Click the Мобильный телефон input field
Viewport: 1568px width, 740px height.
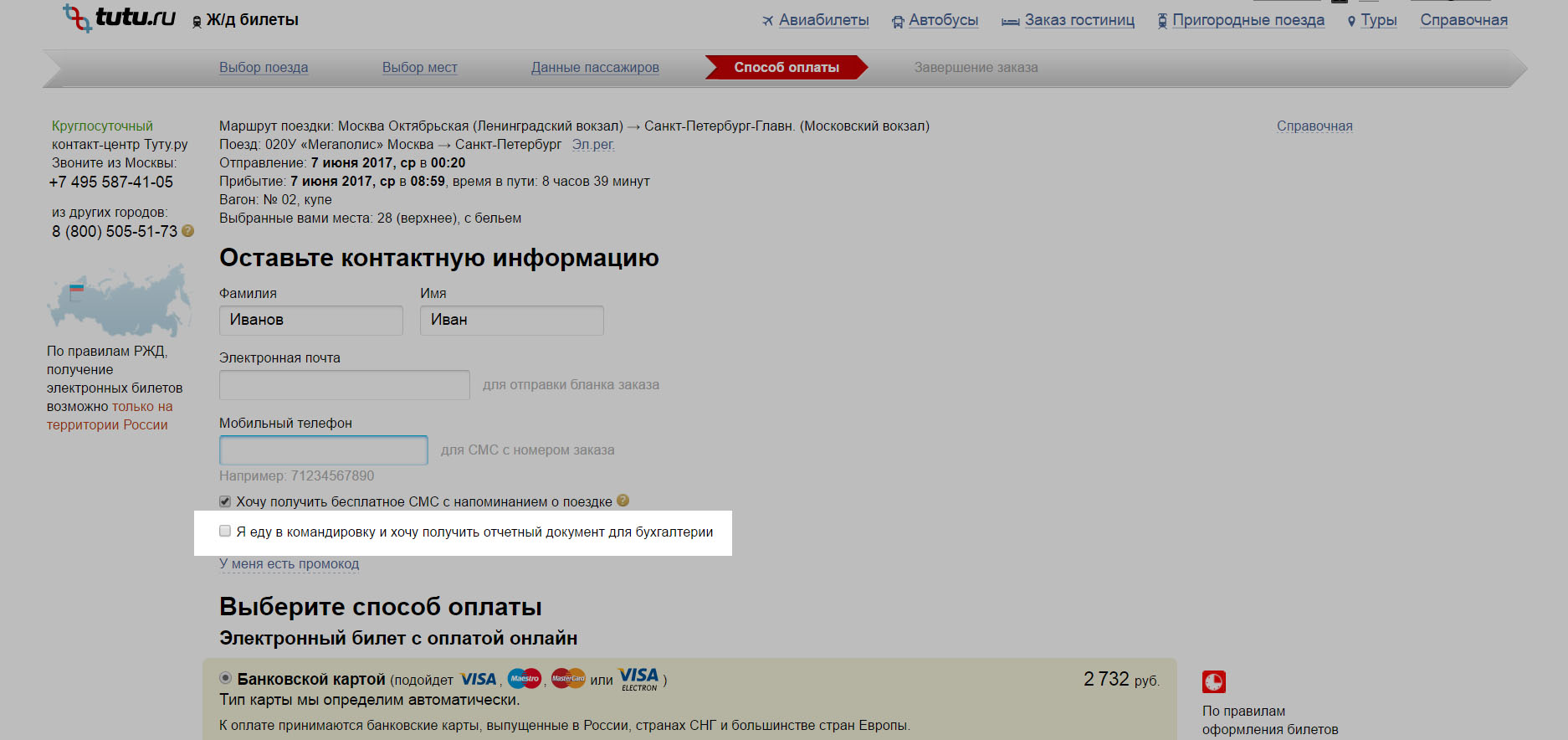tap(323, 450)
